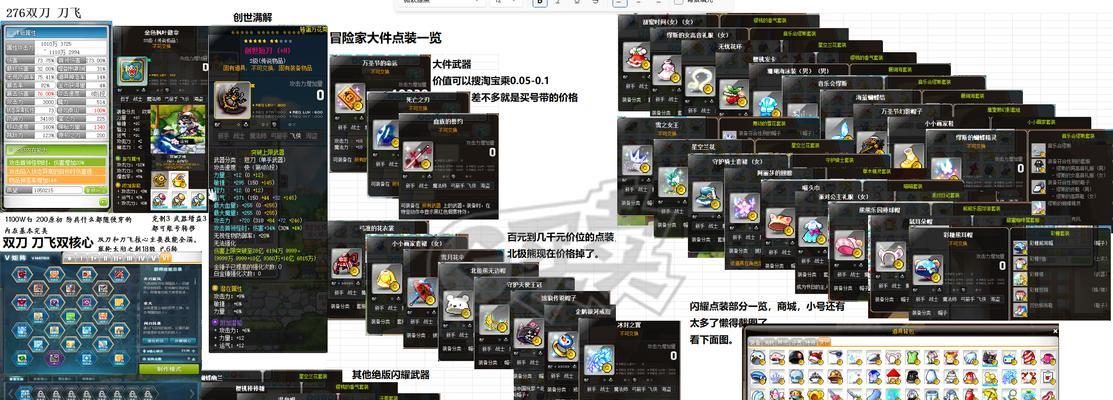This screenshot has width=1113, height=400.
Task: Click the 缪斯的蝴蝶精灵 butterfly icon
Action: pyautogui.click(x=946, y=170)
